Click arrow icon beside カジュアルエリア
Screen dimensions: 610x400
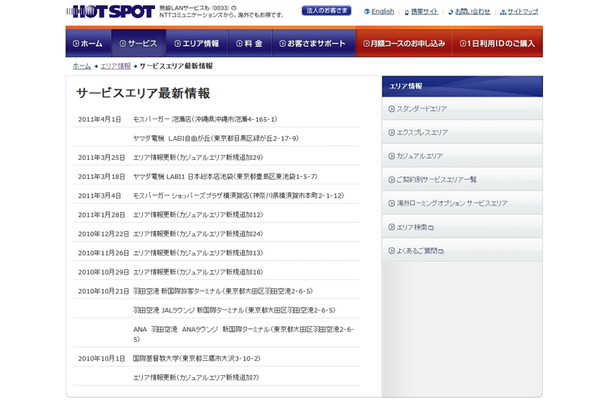tap(391, 156)
